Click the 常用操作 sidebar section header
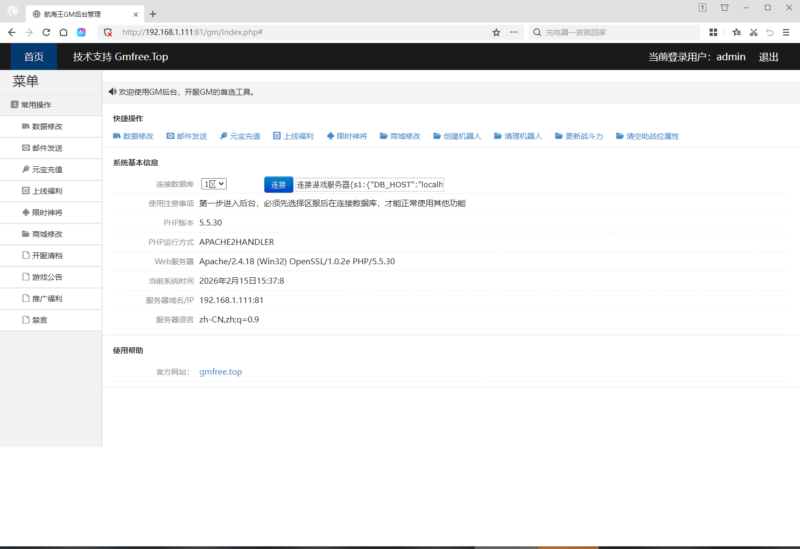 (51, 105)
